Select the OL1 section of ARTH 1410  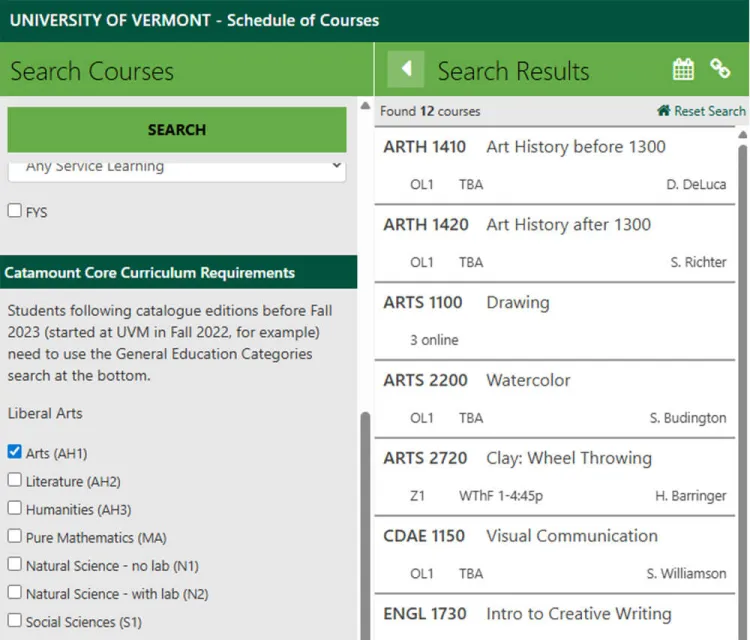click(x=555, y=185)
